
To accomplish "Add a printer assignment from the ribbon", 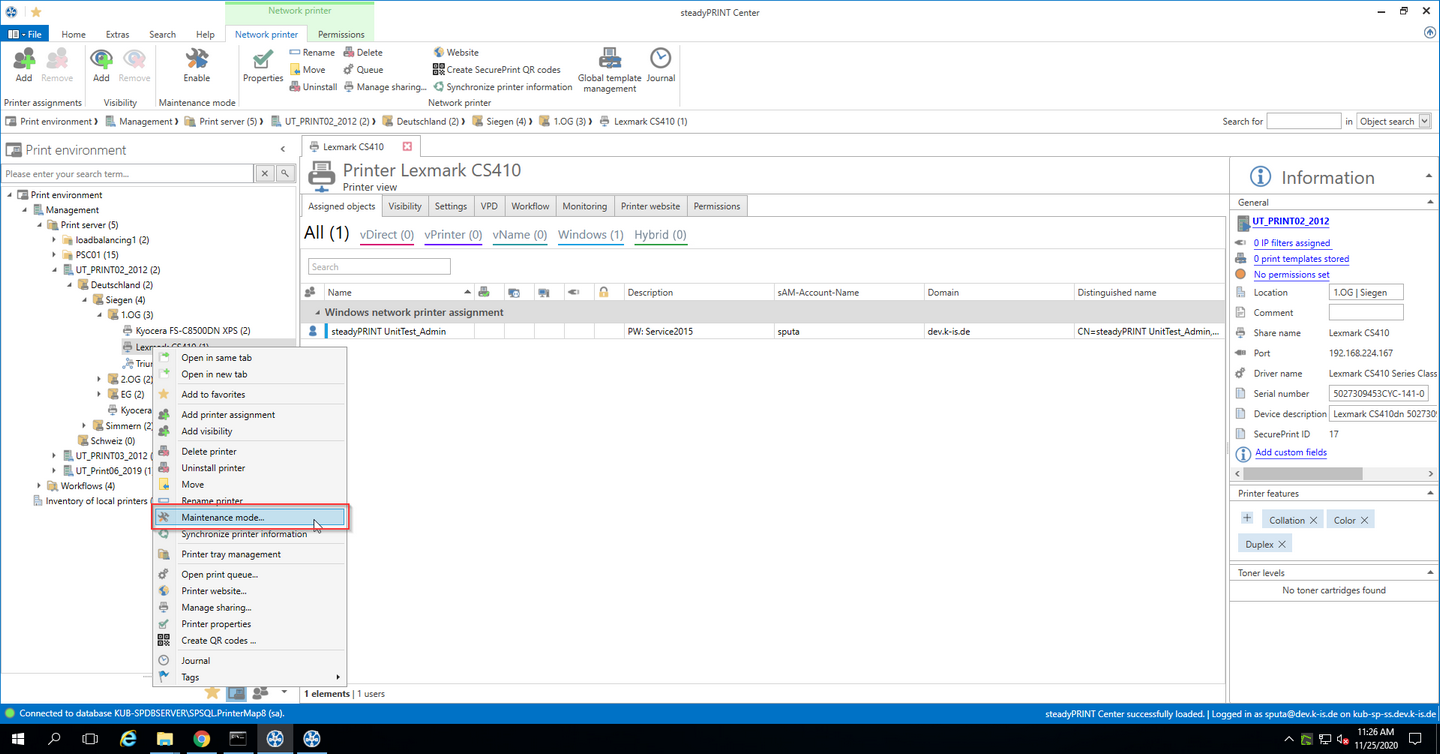I will 23,65.
